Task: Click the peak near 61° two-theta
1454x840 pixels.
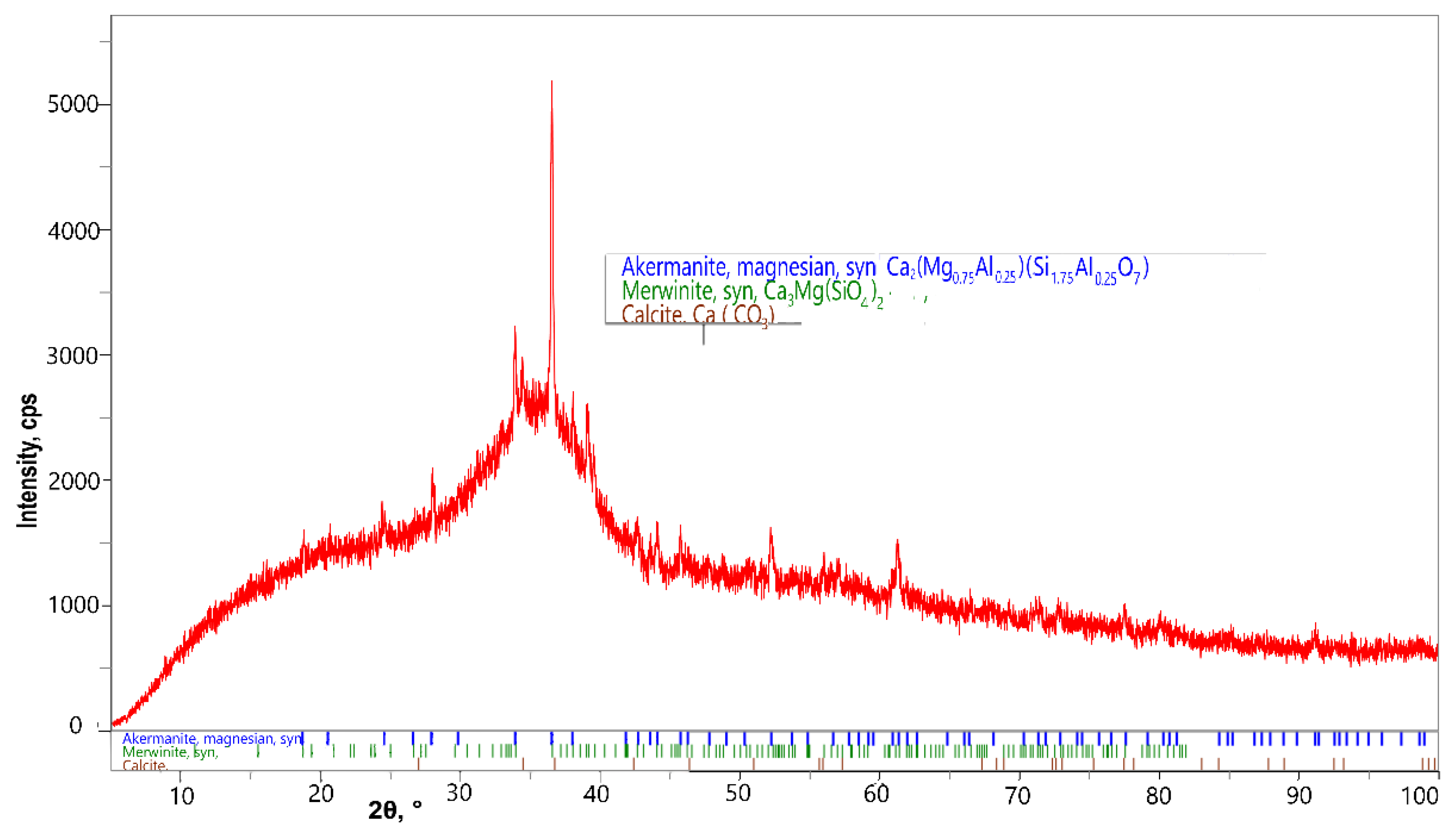Action: pos(897,545)
